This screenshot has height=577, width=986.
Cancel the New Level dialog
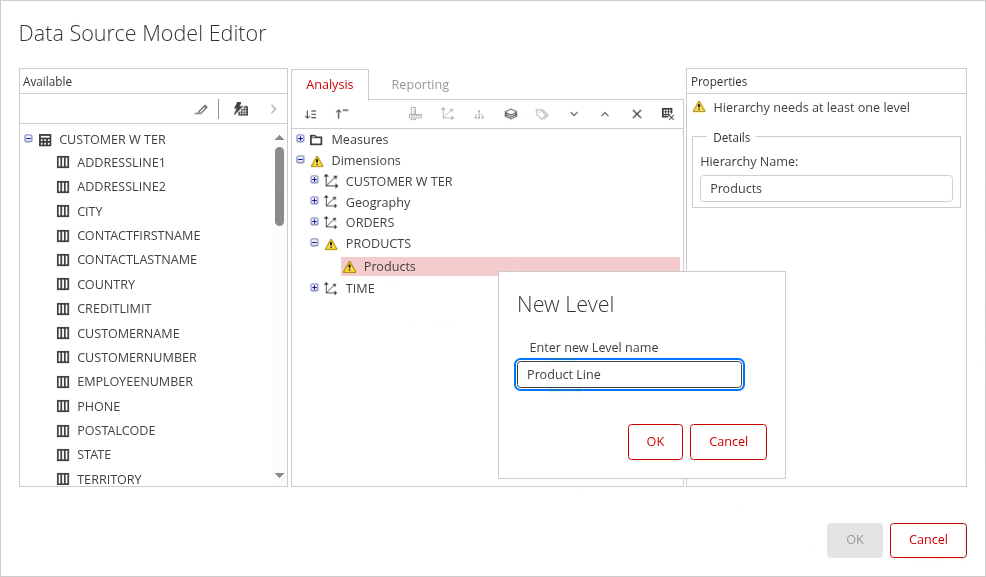point(728,442)
